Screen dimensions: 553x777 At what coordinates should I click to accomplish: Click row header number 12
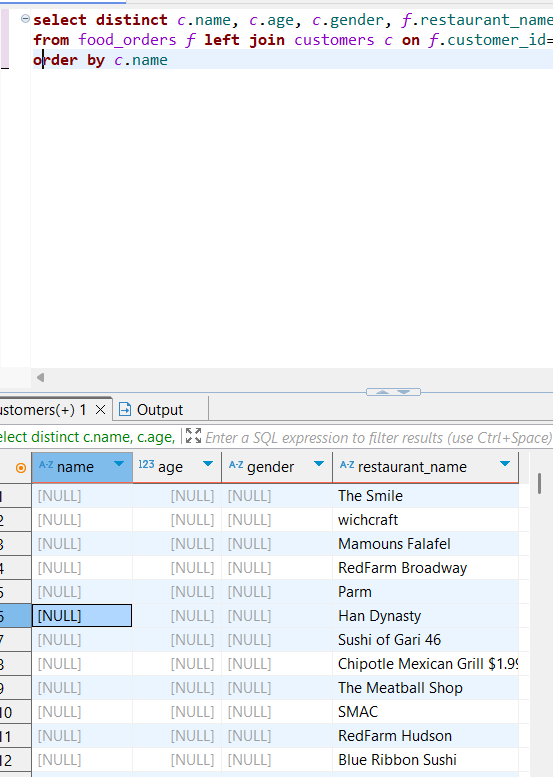15,760
